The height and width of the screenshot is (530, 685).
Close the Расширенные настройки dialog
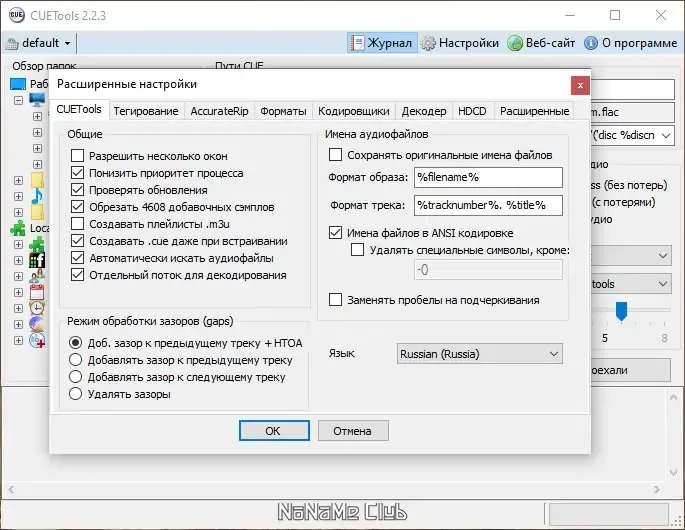coord(580,85)
